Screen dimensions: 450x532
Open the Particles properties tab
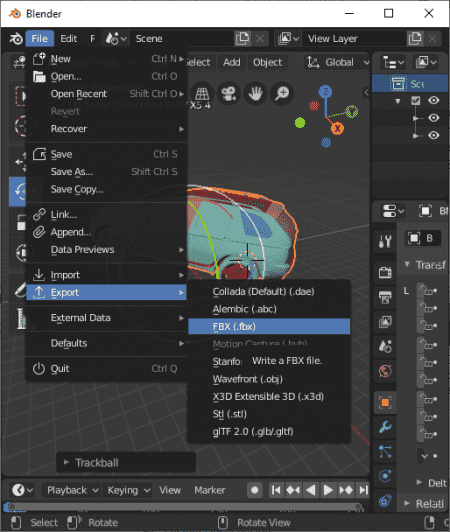(x=385, y=452)
